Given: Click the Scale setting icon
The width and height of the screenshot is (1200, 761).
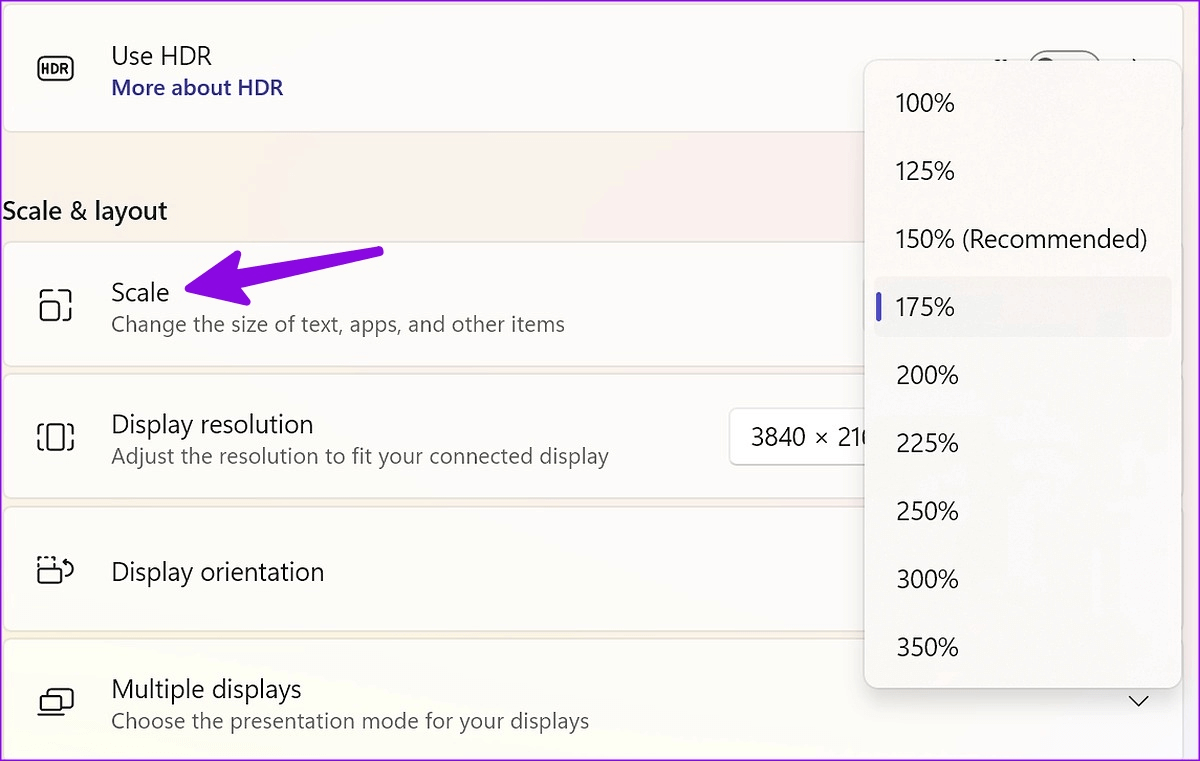Looking at the screenshot, I should coord(55,304).
